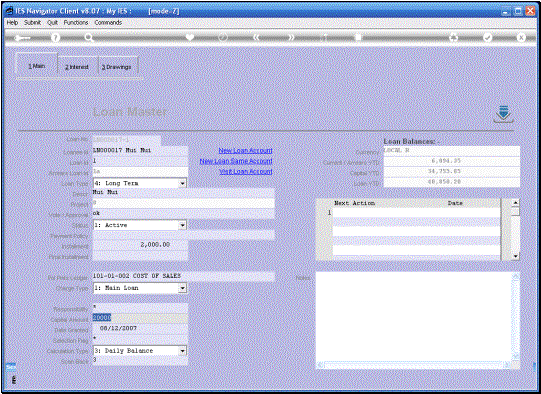
Task: Open the Calculation Type dropdown showing Daily Balance
Action: 183,351
